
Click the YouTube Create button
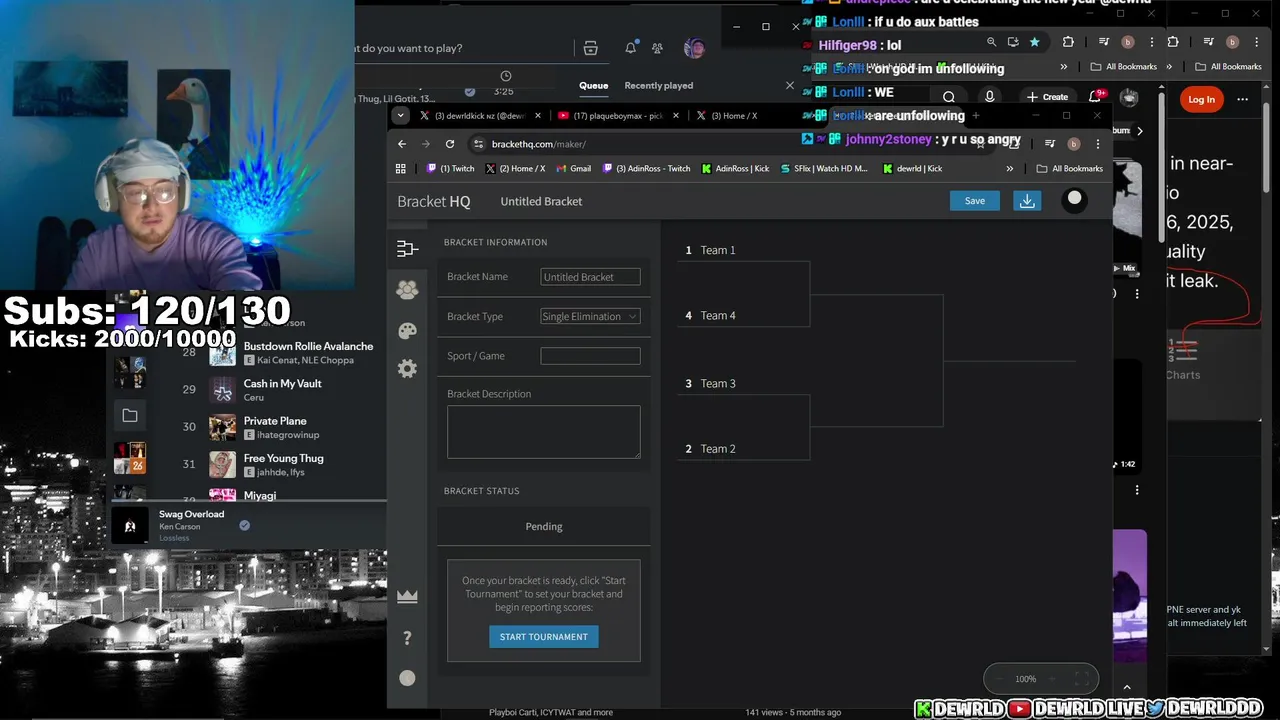[1047, 97]
